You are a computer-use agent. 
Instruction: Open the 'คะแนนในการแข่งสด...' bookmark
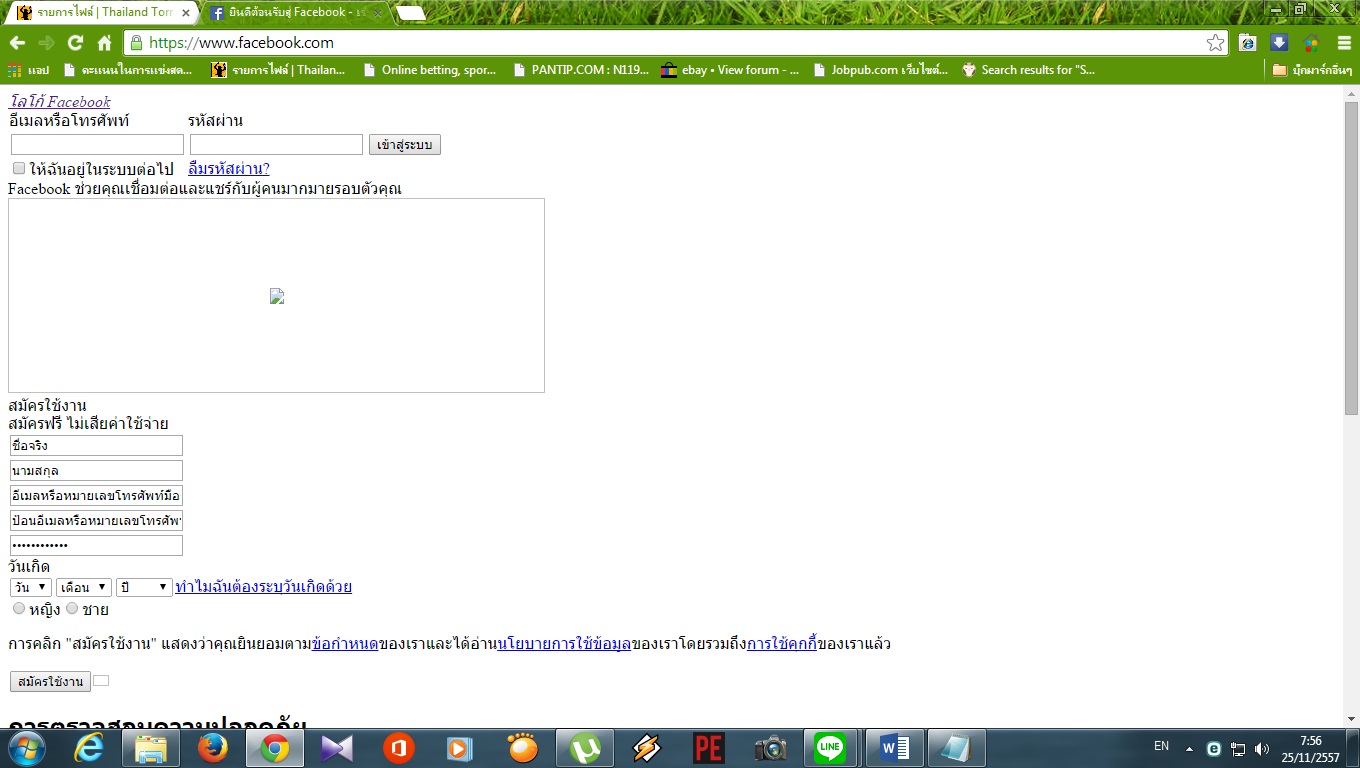(x=127, y=70)
